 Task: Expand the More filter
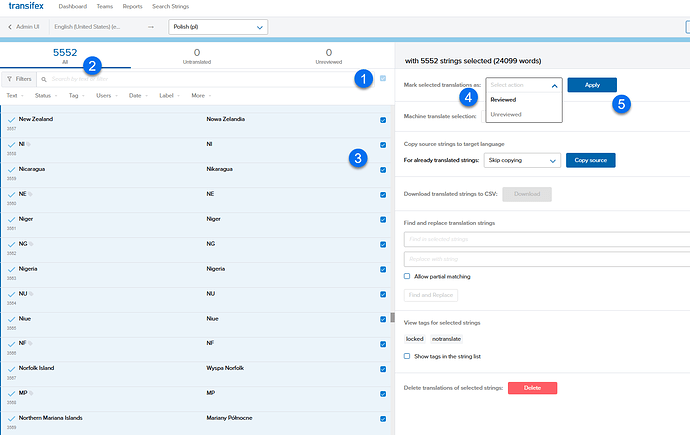tap(201, 95)
